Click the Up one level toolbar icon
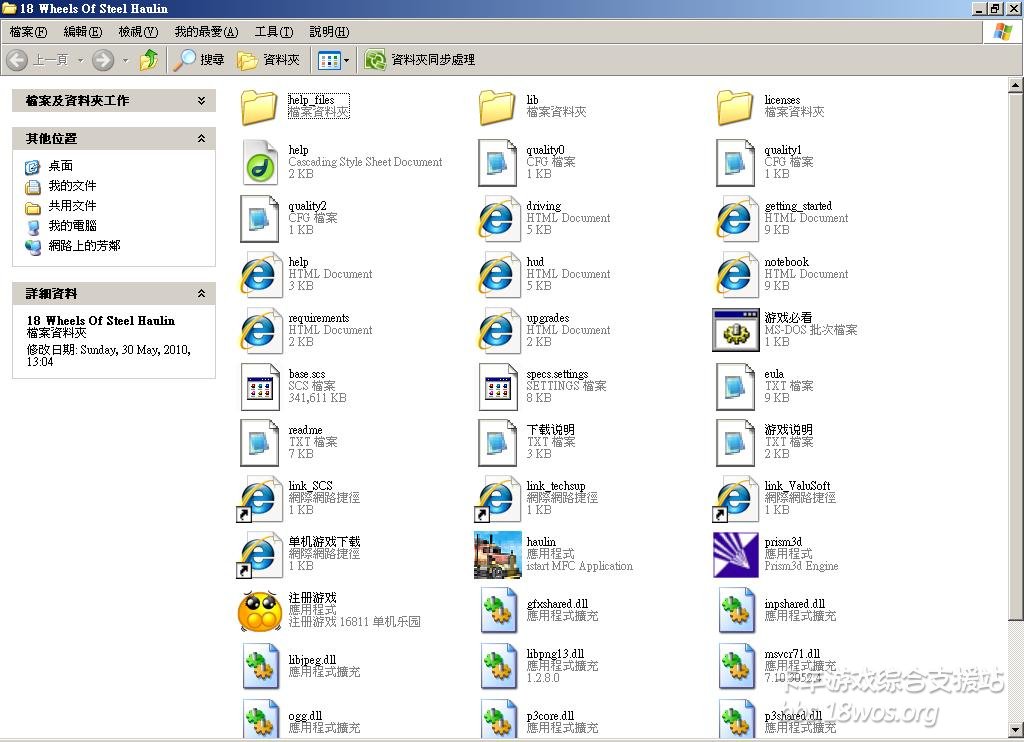 point(149,60)
